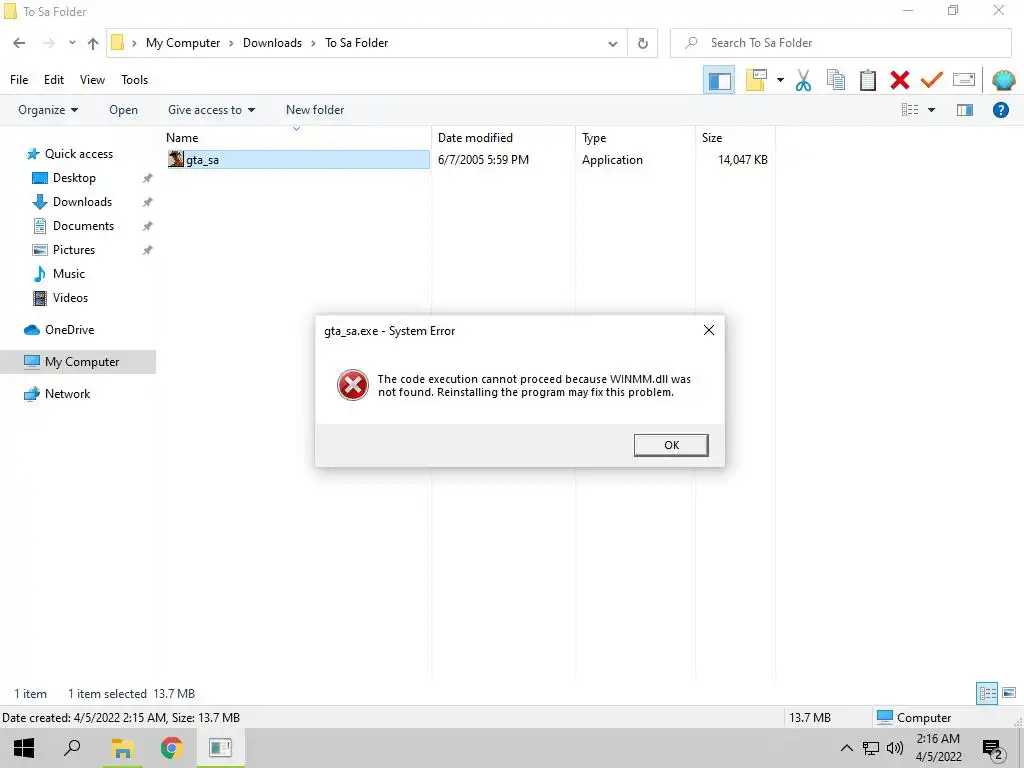Image resolution: width=1024 pixels, height=768 pixels.
Task: Cut the selected file with scissors icon
Action: point(803,80)
